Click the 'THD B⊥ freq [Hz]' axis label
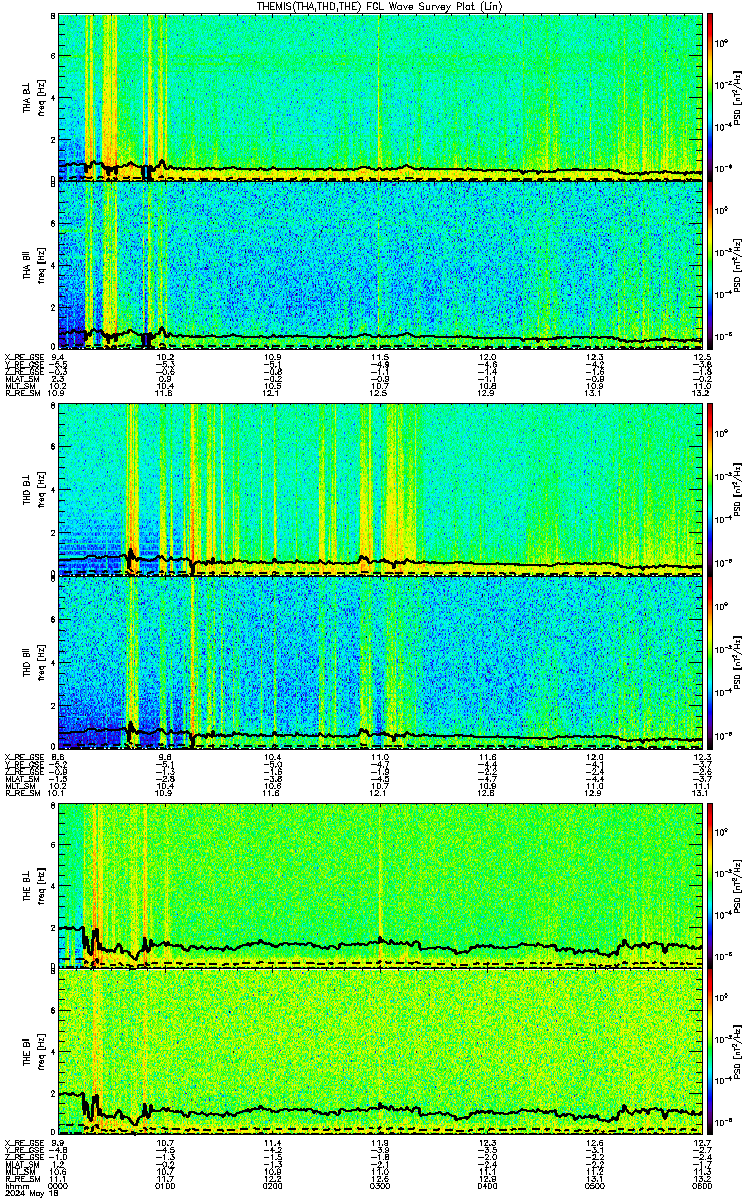750x1200 pixels. (x=34, y=490)
